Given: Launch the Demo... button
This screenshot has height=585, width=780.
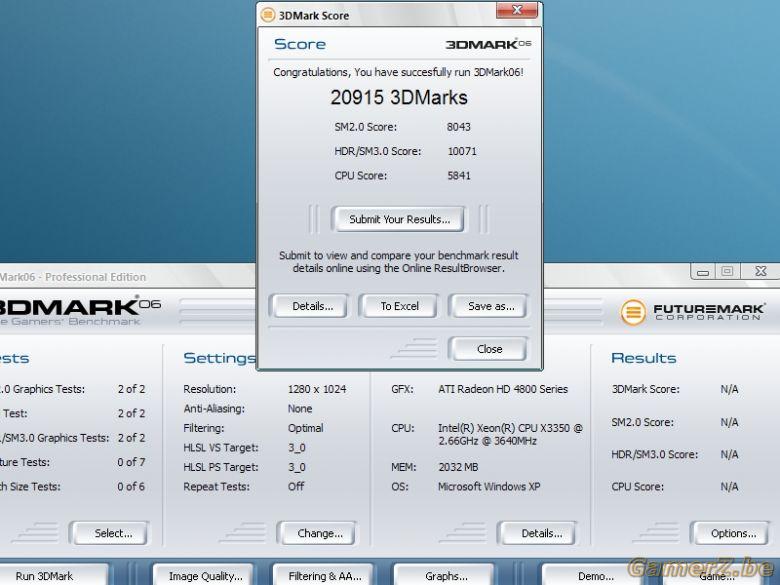Looking at the screenshot, I should click(x=592, y=576).
